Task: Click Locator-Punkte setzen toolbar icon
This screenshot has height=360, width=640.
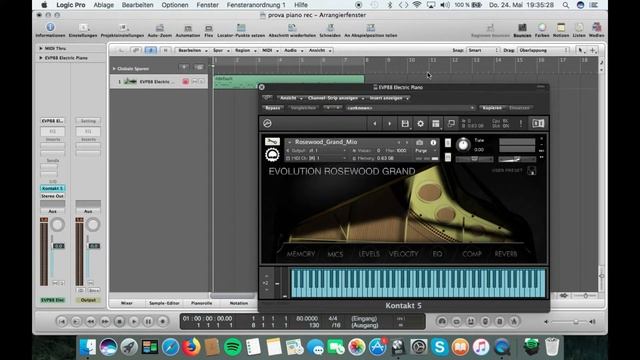Action: tap(241, 27)
